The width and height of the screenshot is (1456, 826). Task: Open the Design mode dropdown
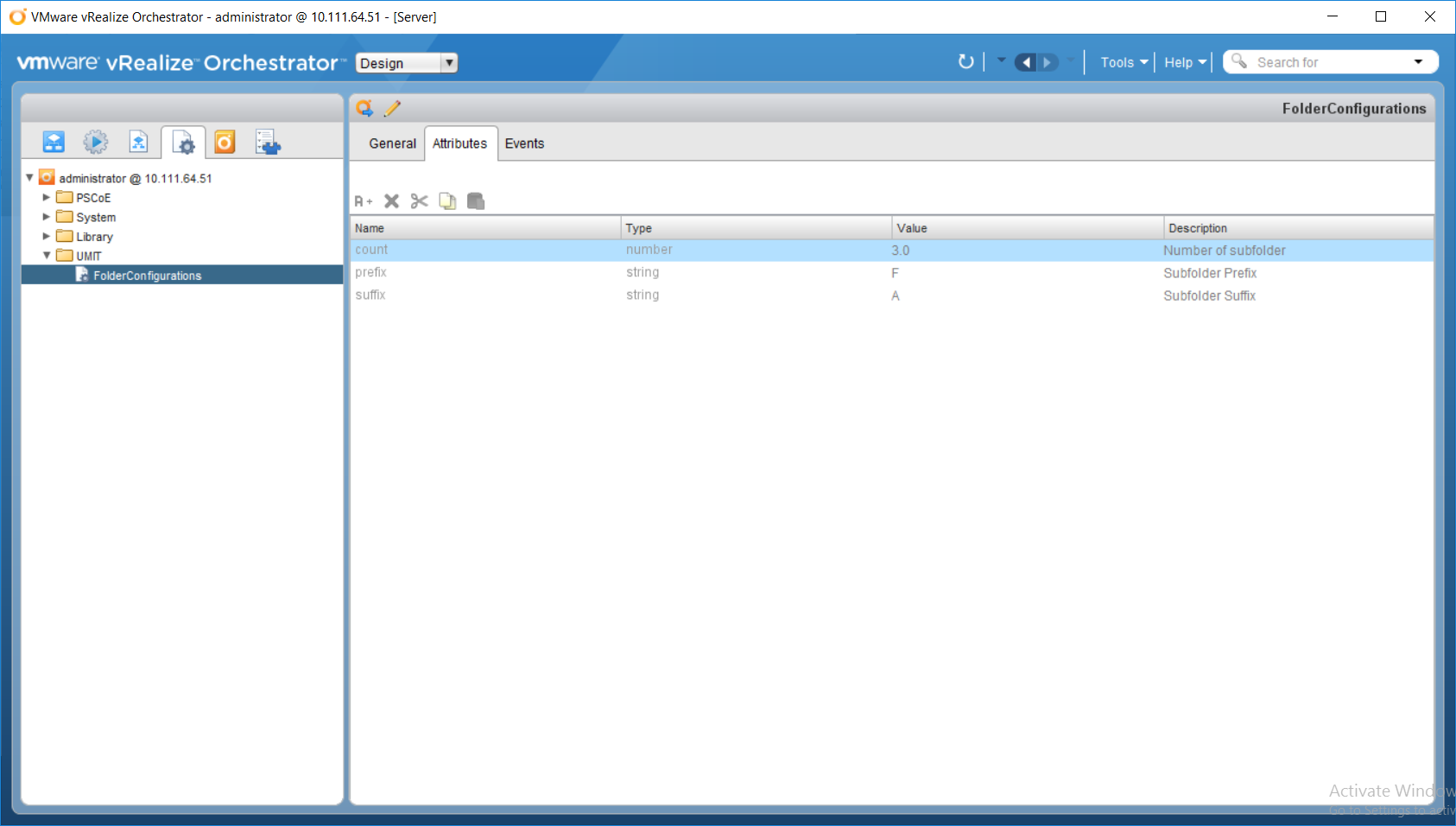tap(406, 63)
